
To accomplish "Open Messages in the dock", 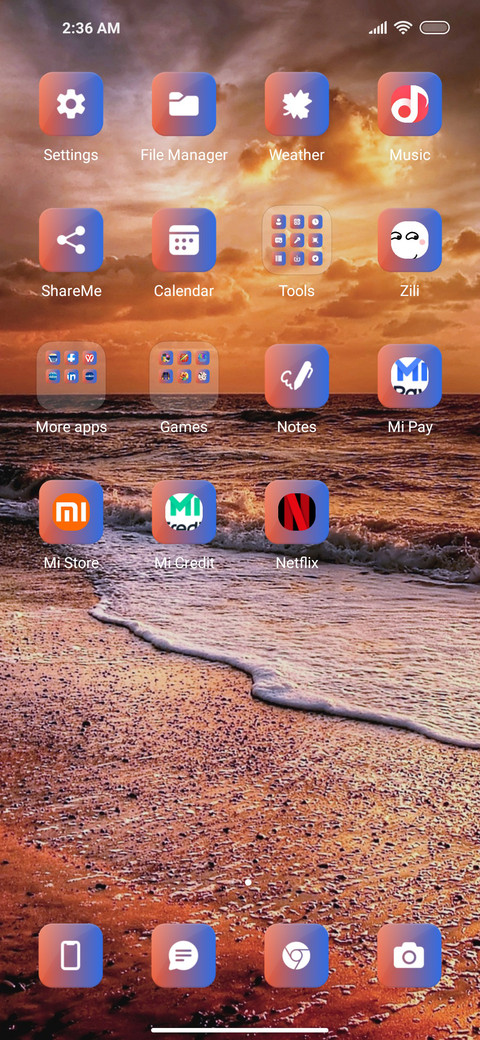I will [184, 956].
